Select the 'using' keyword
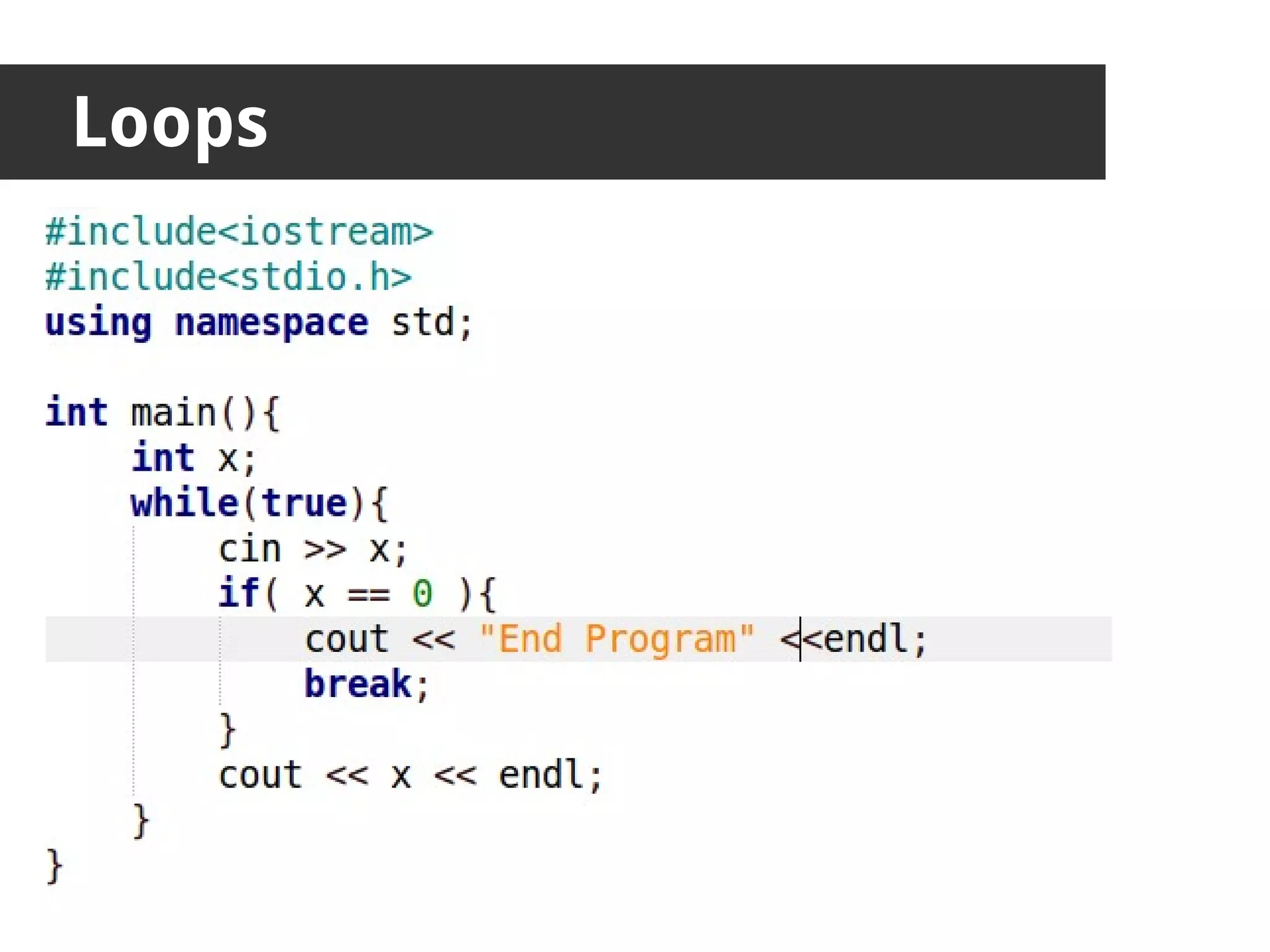1270x952 pixels. [x=98, y=323]
